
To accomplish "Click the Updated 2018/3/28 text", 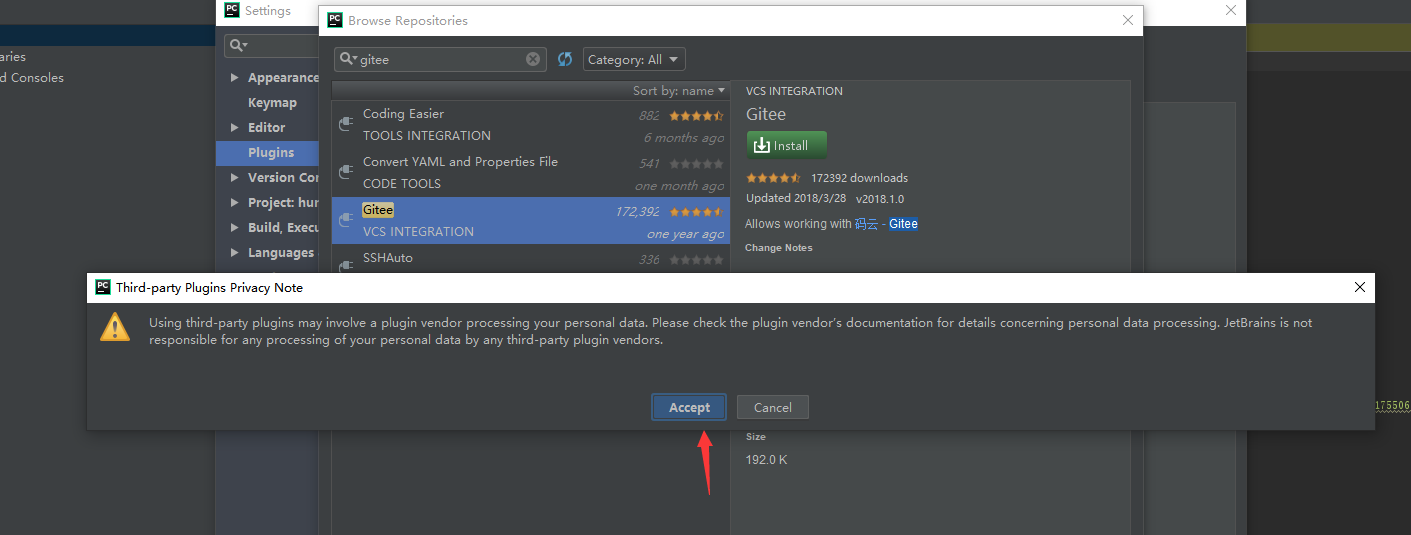I will coord(796,198).
